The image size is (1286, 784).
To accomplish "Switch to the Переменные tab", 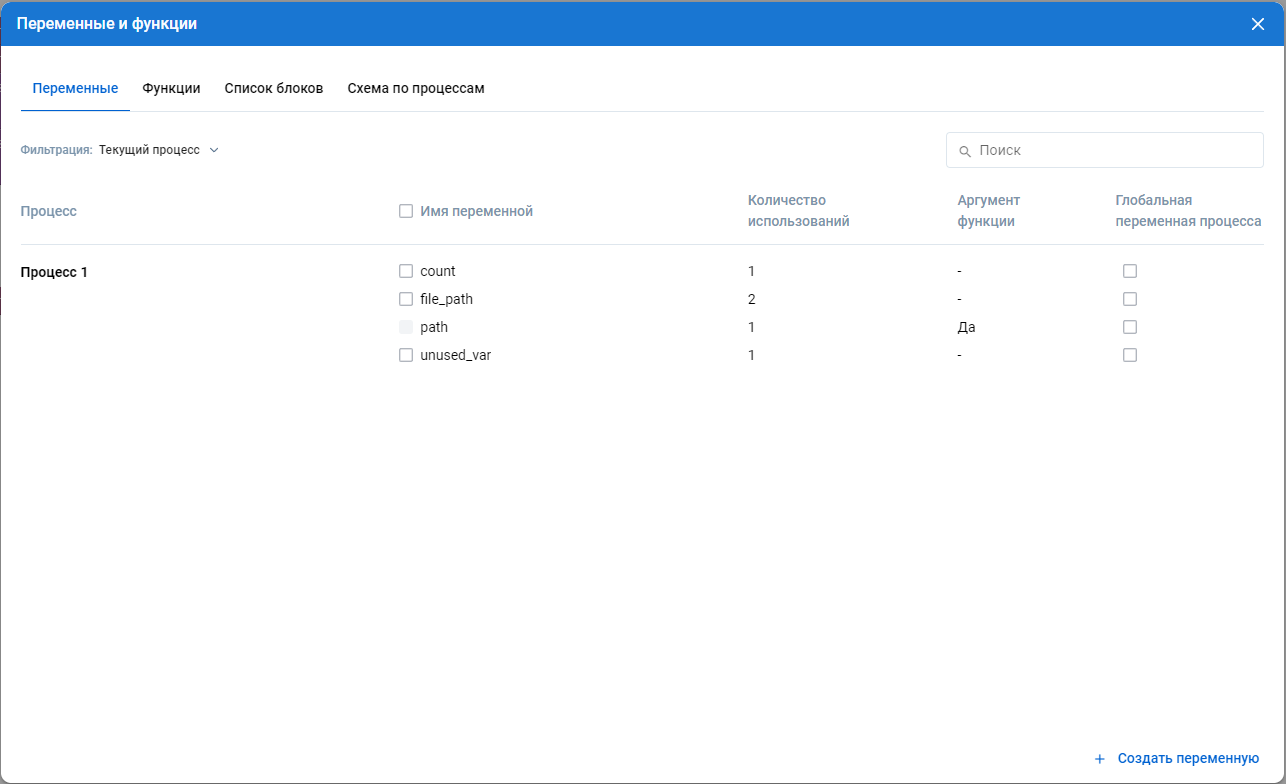I will 75,88.
